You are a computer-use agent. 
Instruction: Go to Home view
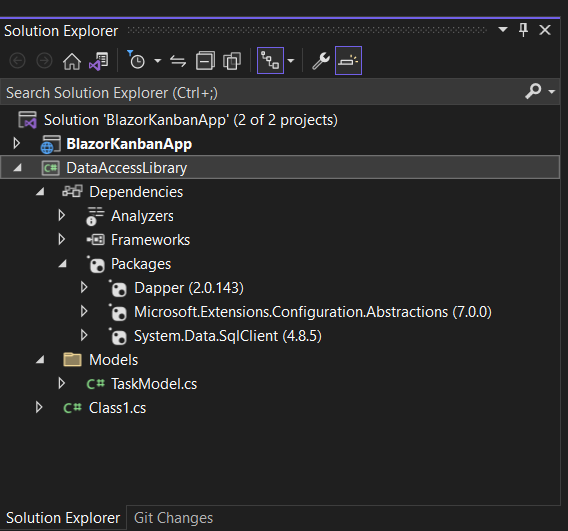point(72,61)
